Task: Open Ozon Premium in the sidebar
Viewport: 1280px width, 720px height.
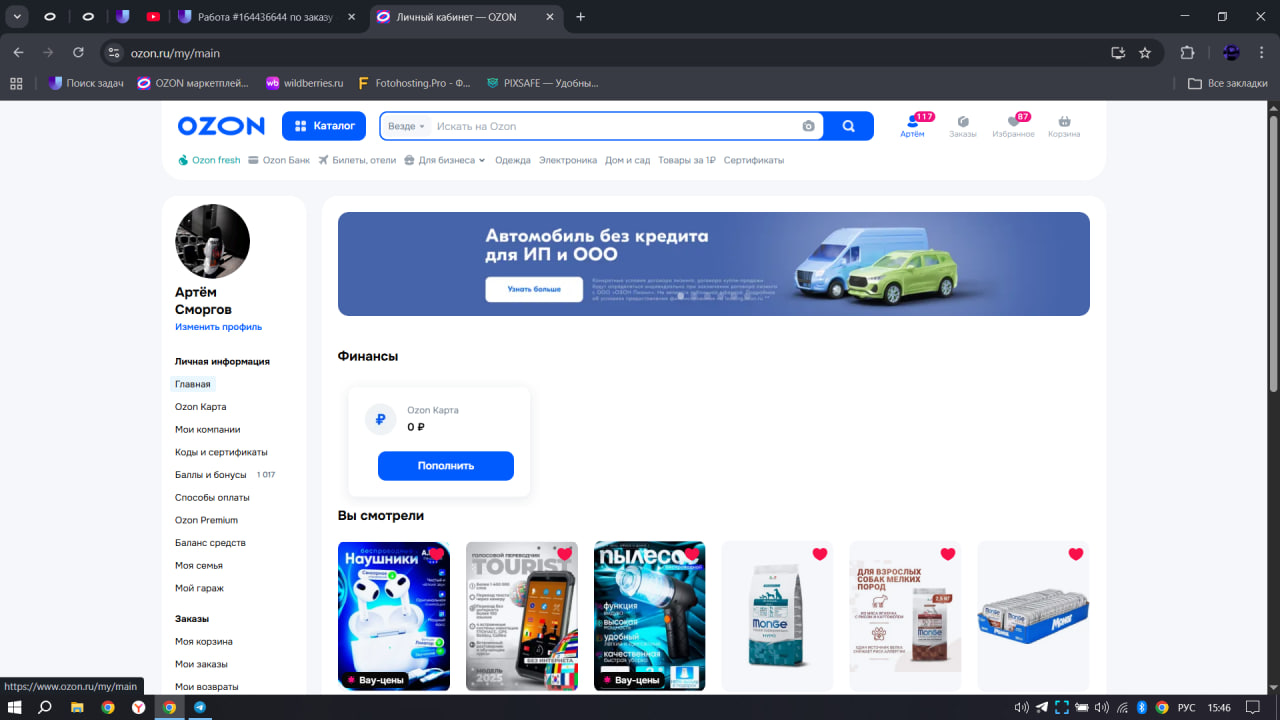Action: pos(206,520)
